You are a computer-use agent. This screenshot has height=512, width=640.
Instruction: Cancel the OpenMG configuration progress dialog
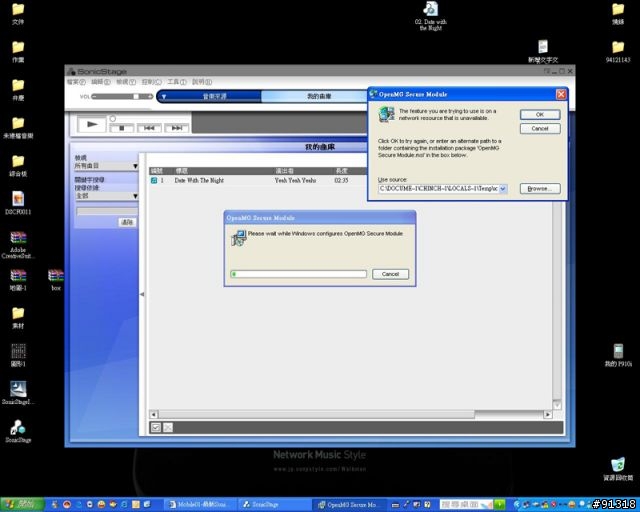[x=390, y=274]
